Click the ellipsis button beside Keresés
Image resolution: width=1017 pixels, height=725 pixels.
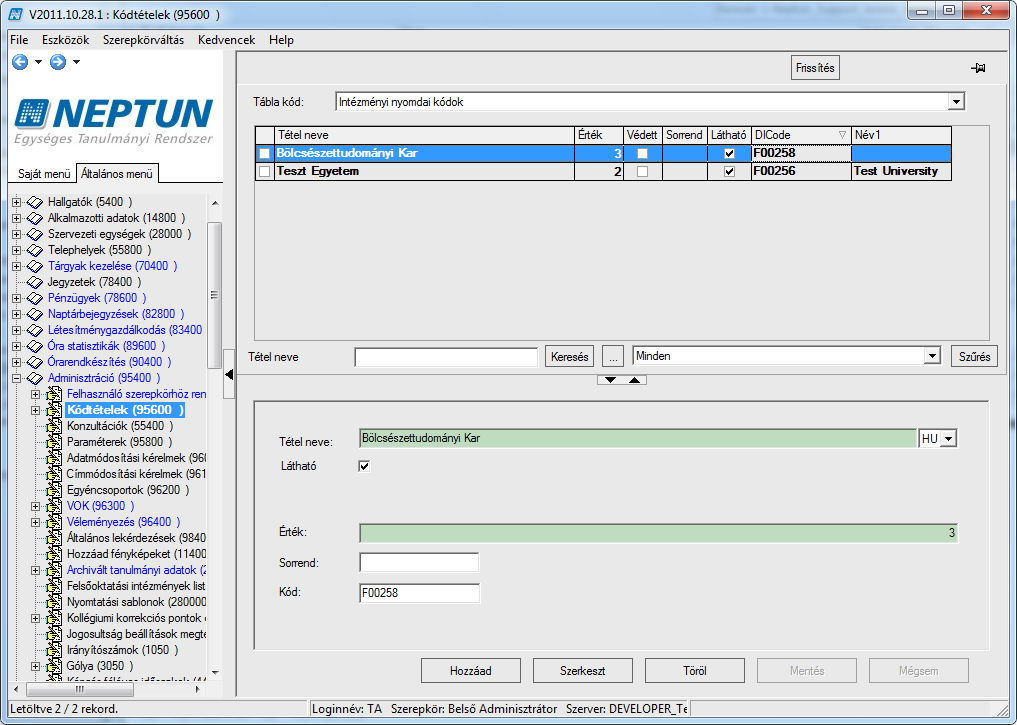(x=613, y=357)
